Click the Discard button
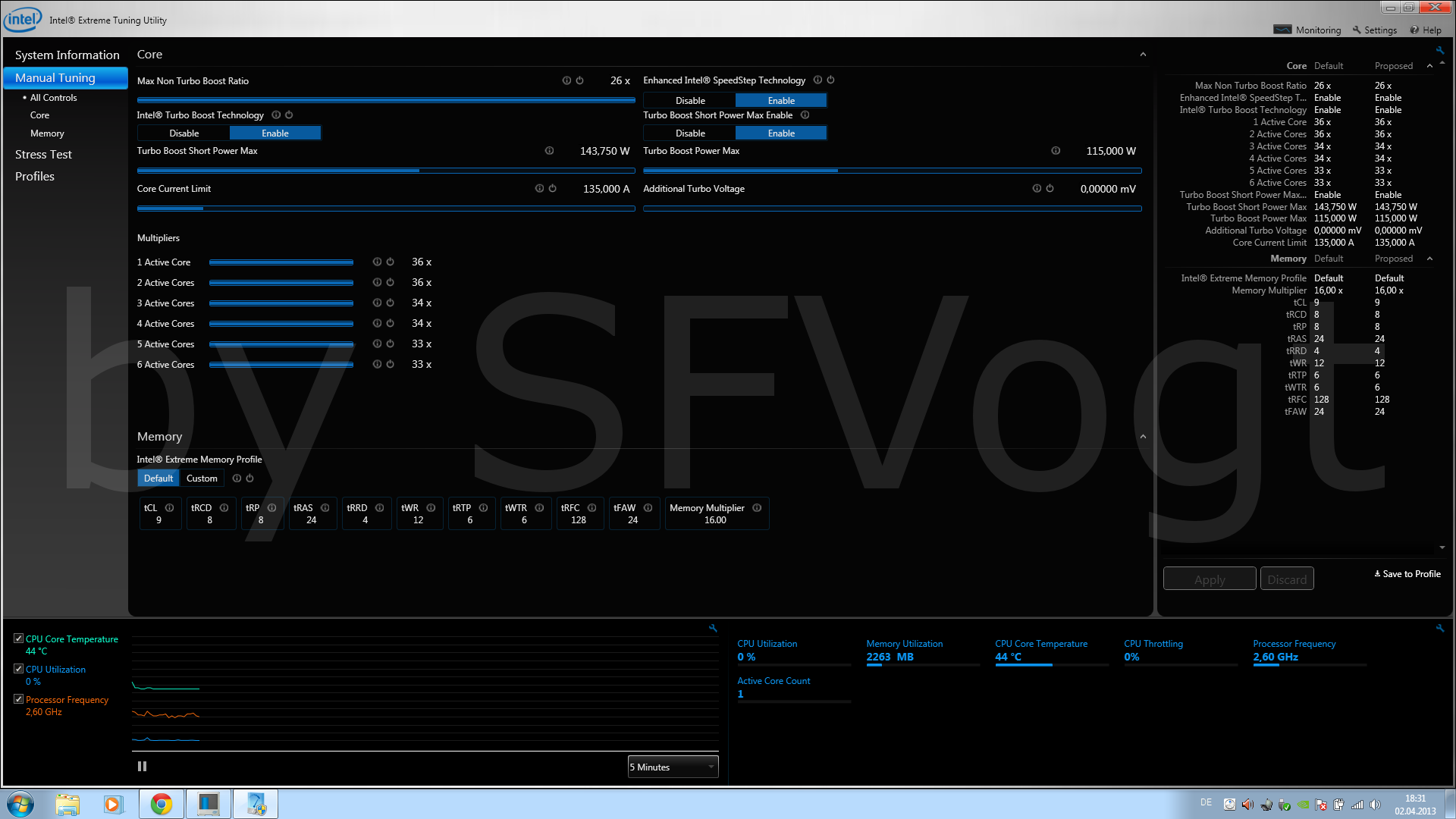This screenshot has height=819, width=1456. [1287, 579]
